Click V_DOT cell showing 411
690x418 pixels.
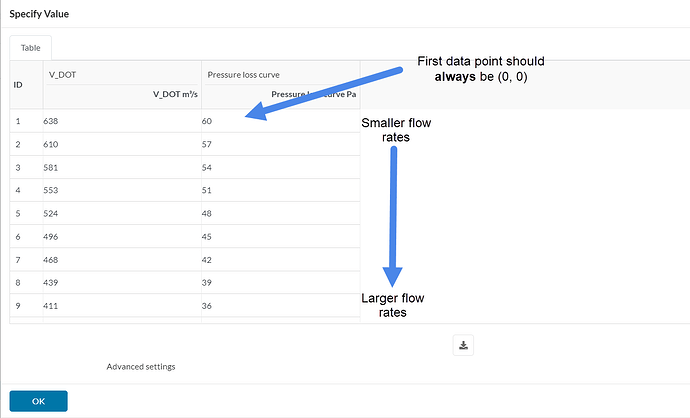[x=122, y=306]
